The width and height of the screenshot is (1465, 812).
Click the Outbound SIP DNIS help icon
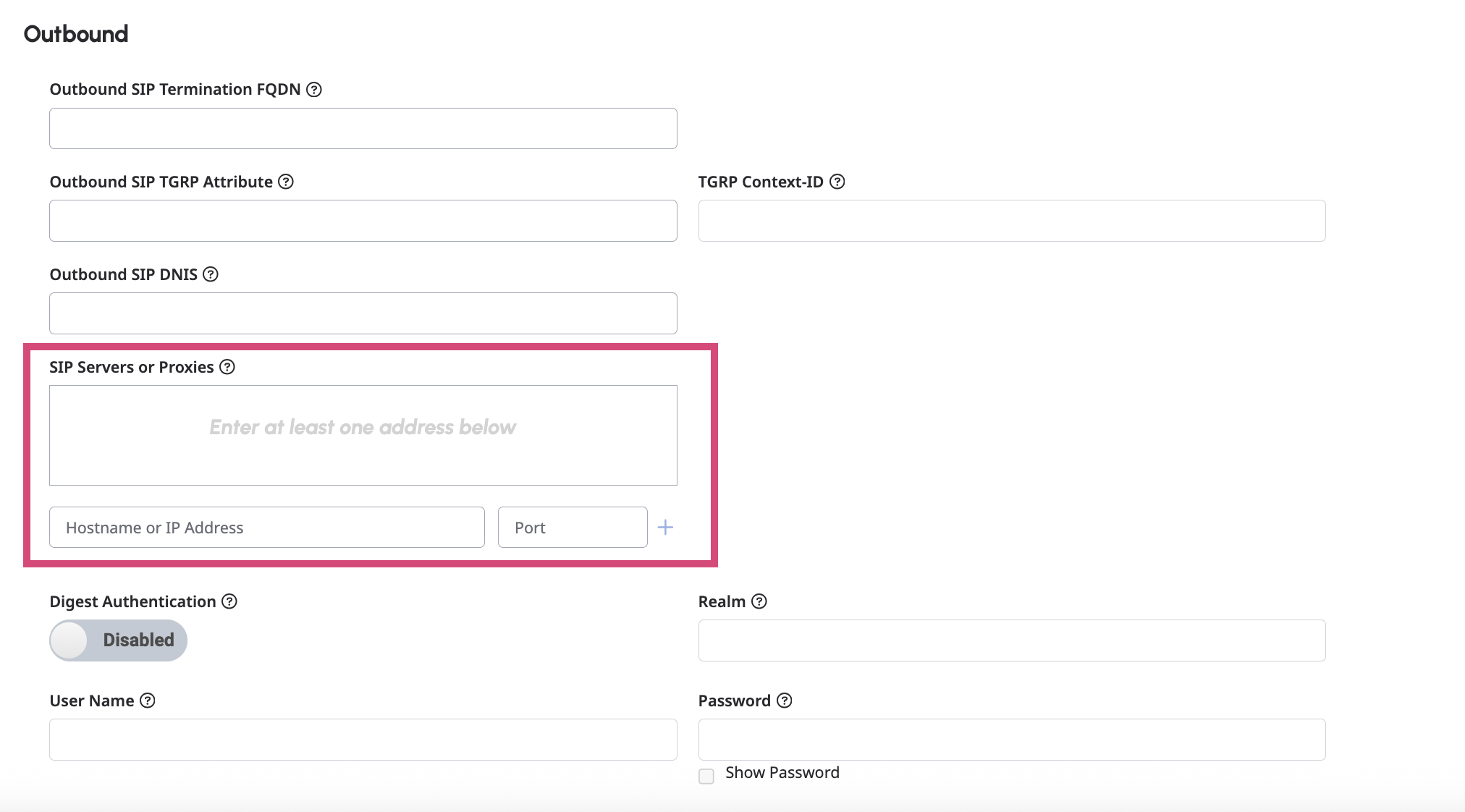(211, 274)
